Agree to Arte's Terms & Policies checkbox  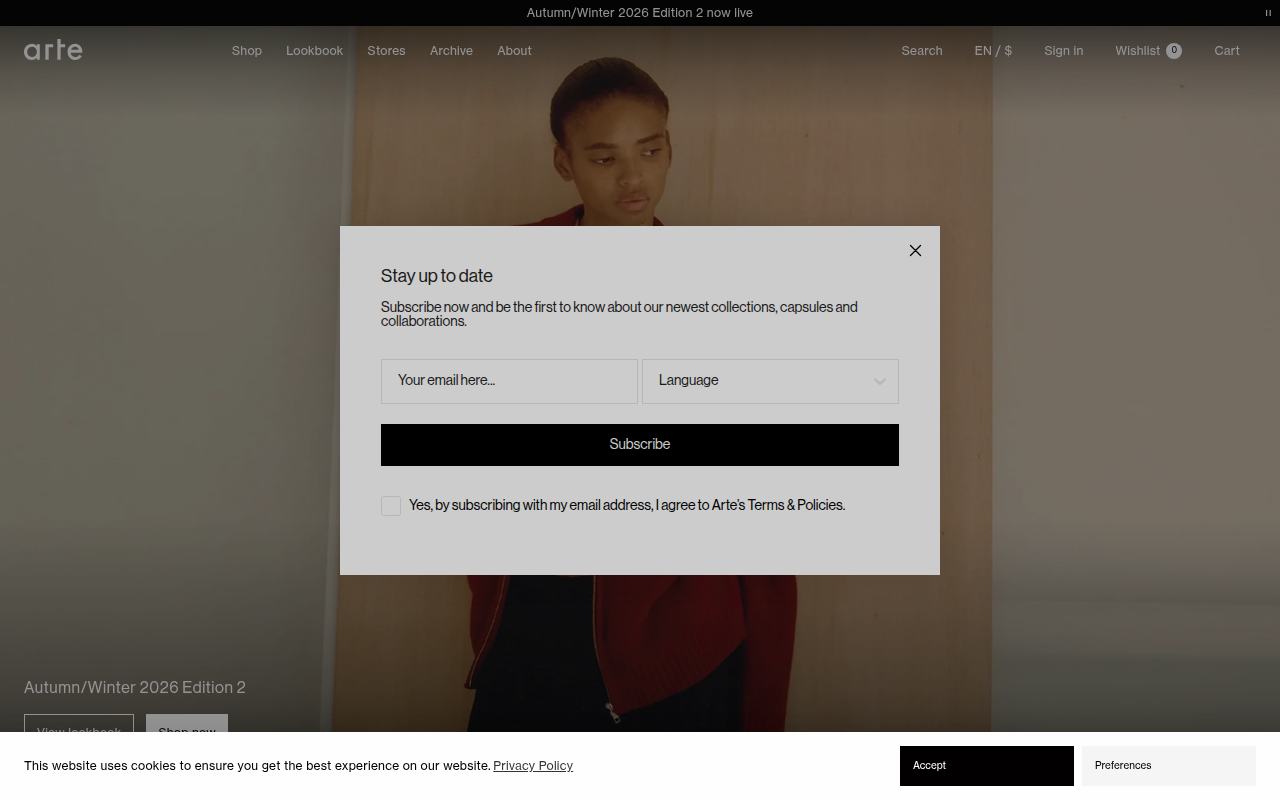[391, 506]
